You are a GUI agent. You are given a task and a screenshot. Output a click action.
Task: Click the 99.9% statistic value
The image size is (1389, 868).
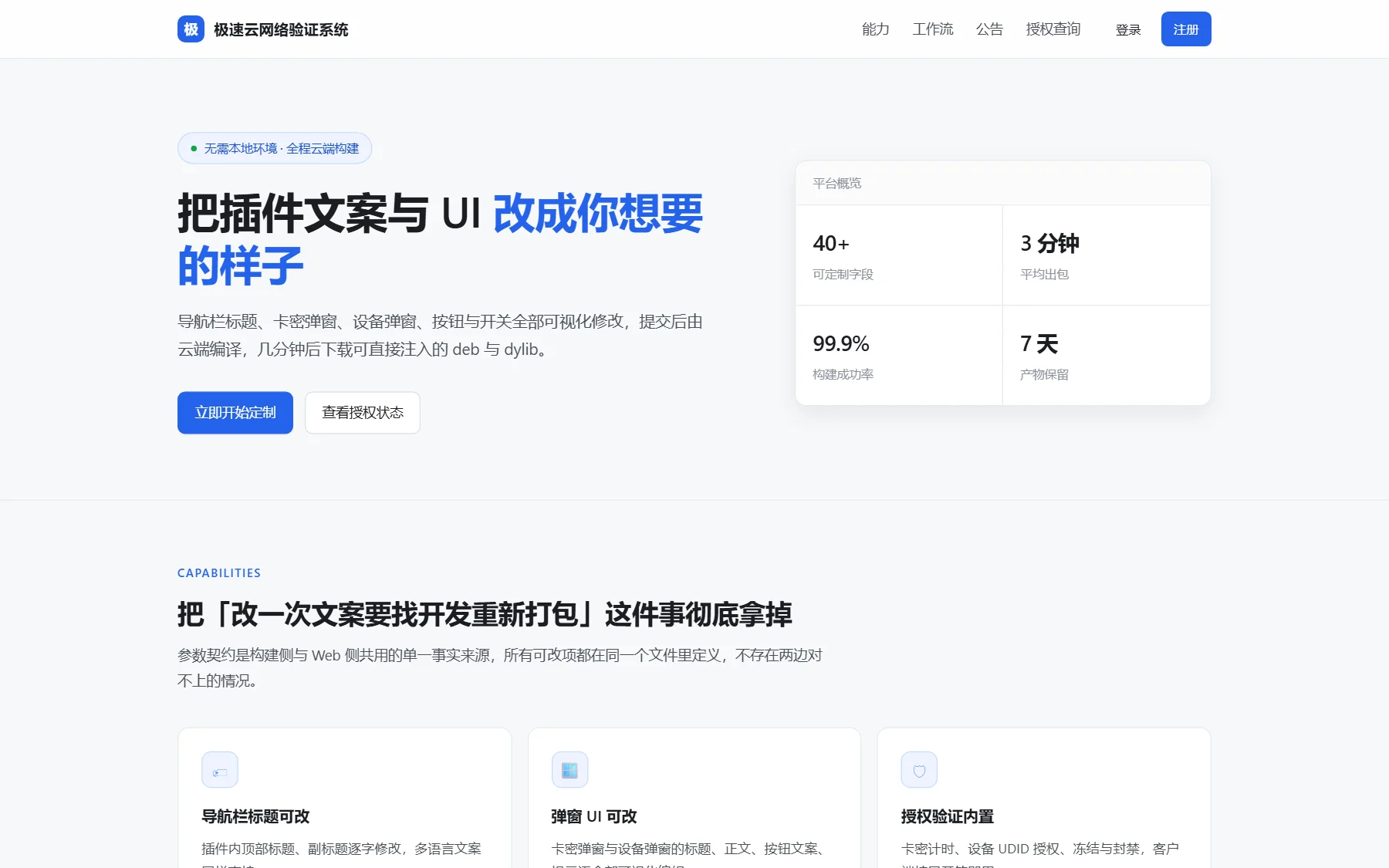click(841, 344)
